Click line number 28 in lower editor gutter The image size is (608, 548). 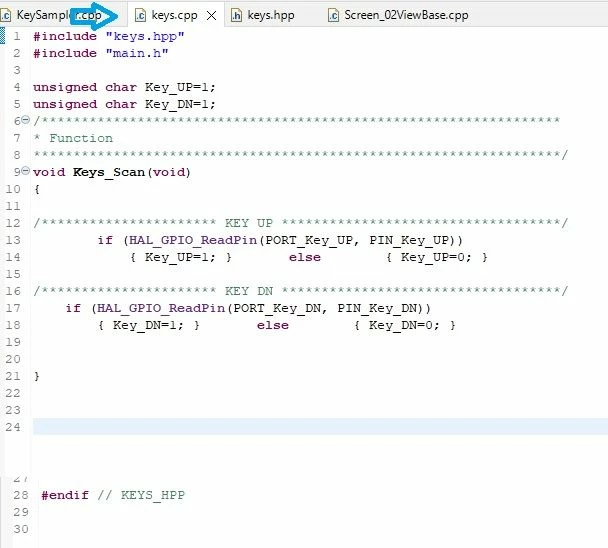click(21, 495)
